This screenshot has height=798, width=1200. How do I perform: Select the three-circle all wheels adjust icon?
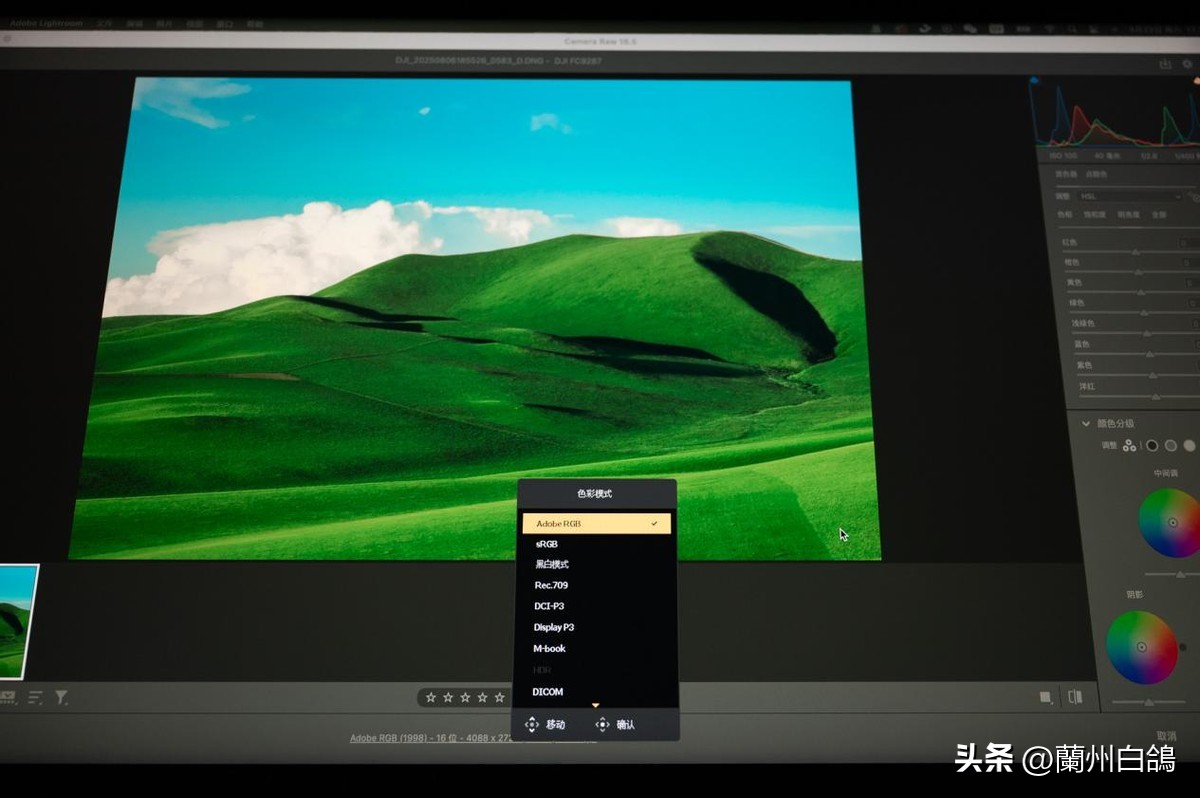[x=1129, y=445]
